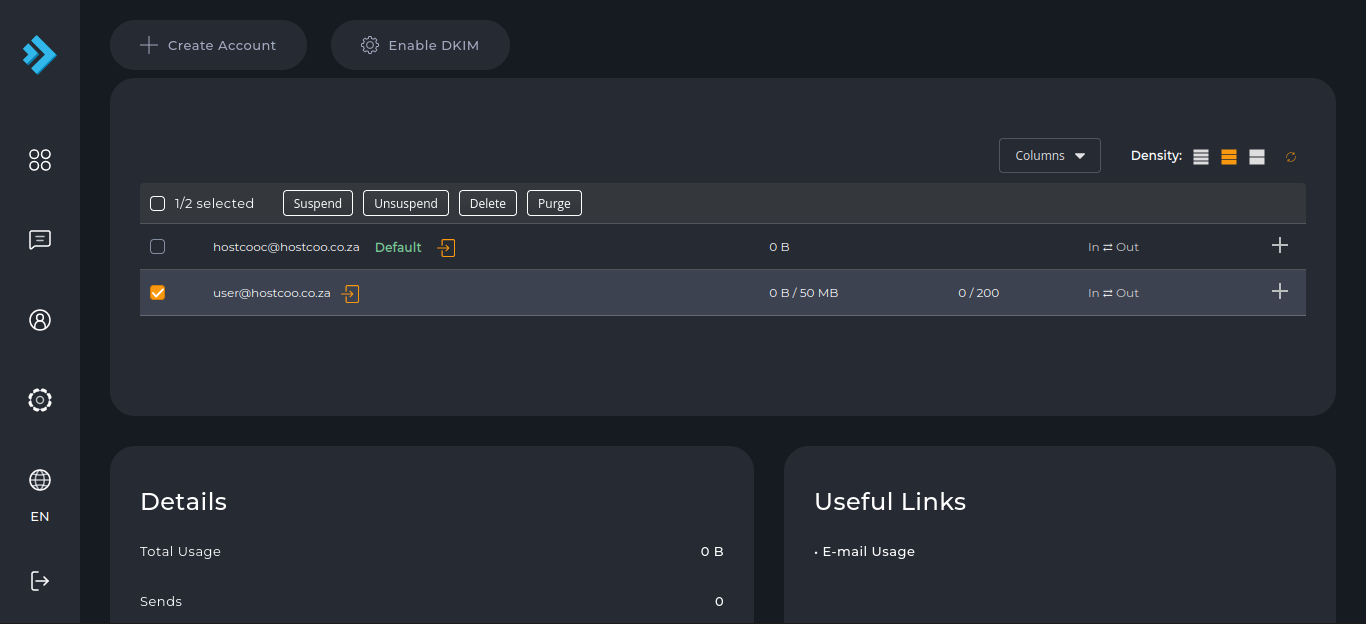Select the medium density icon
The image size is (1366, 624).
(1229, 157)
